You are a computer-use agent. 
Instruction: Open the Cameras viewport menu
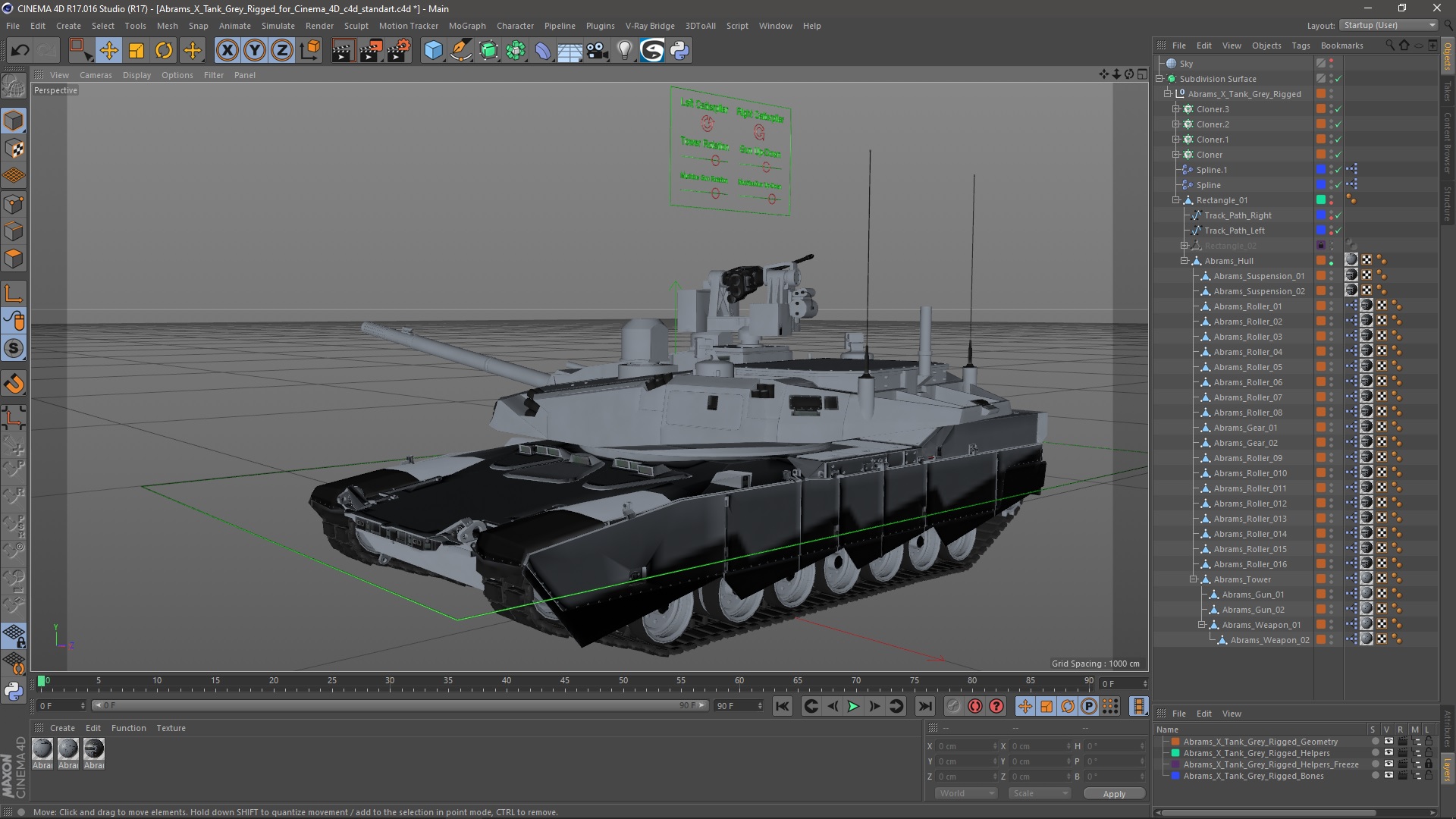coord(96,75)
